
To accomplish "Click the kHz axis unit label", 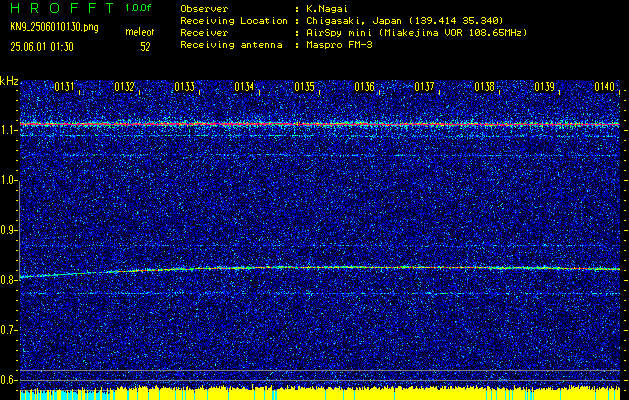I will point(9,81).
